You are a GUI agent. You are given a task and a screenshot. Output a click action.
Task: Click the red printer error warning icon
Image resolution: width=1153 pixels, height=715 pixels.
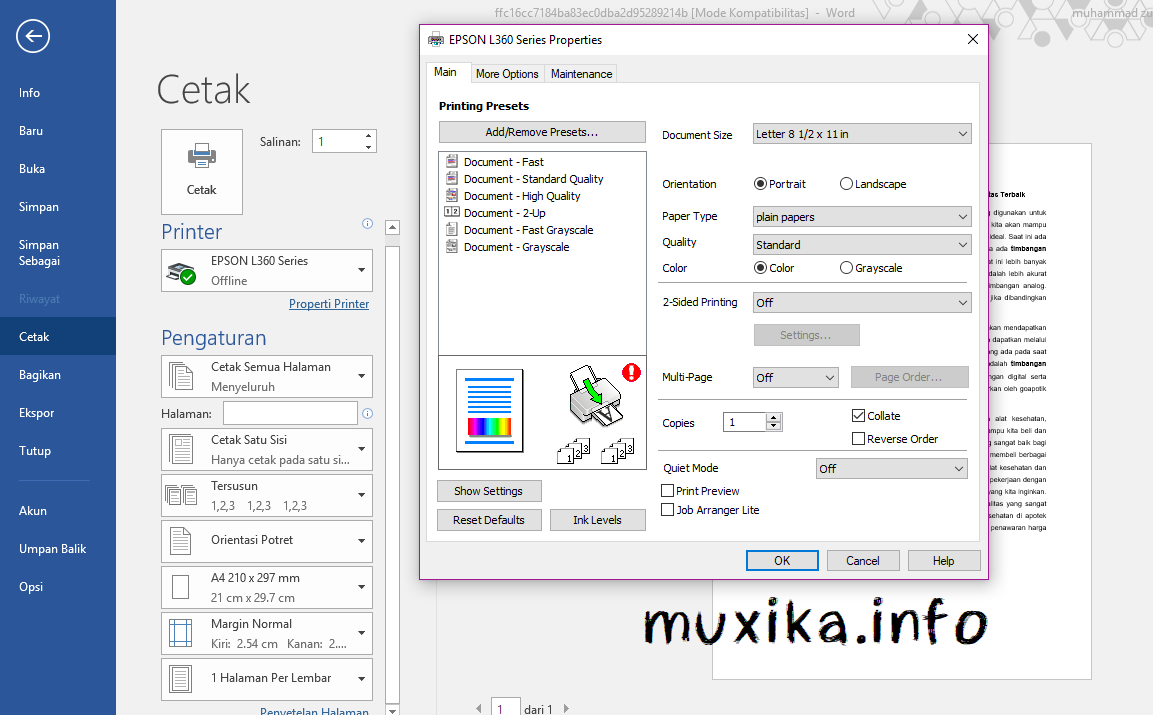coord(632,372)
